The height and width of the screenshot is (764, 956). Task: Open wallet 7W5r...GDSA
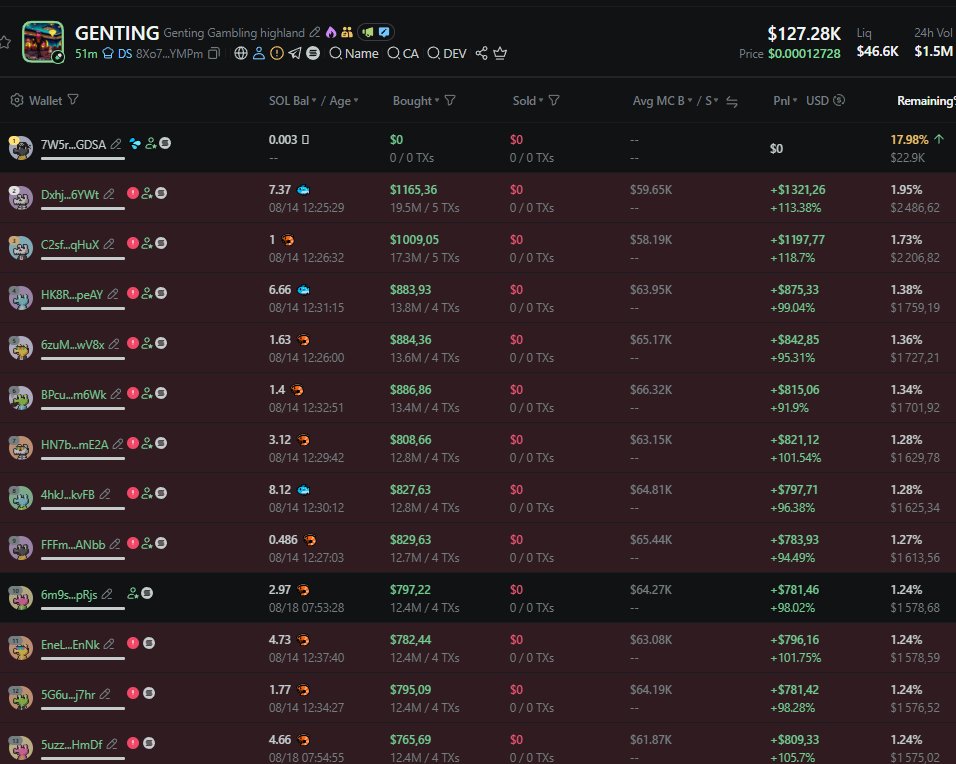(73, 145)
